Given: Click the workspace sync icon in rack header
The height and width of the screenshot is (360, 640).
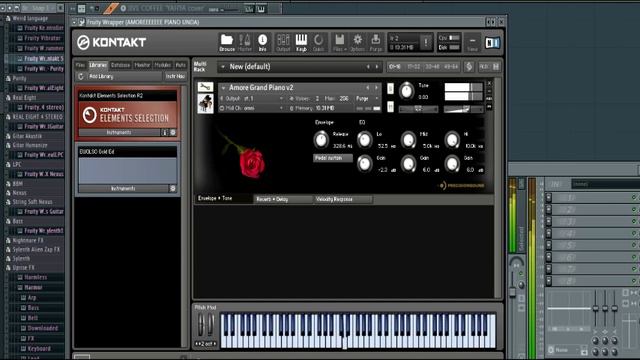Looking at the screenshot, I should click(x=469, y=67).
